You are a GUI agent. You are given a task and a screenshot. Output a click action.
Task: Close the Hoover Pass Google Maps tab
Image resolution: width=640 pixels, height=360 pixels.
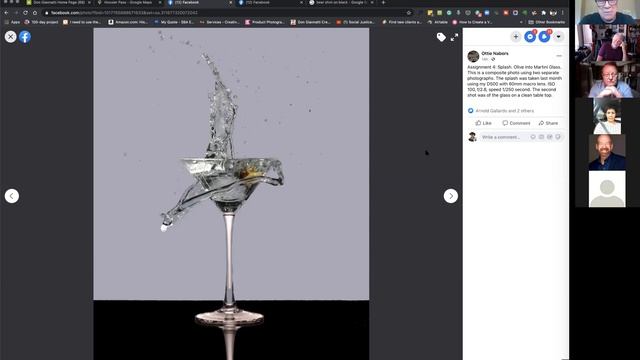click(x=160, y=2)
